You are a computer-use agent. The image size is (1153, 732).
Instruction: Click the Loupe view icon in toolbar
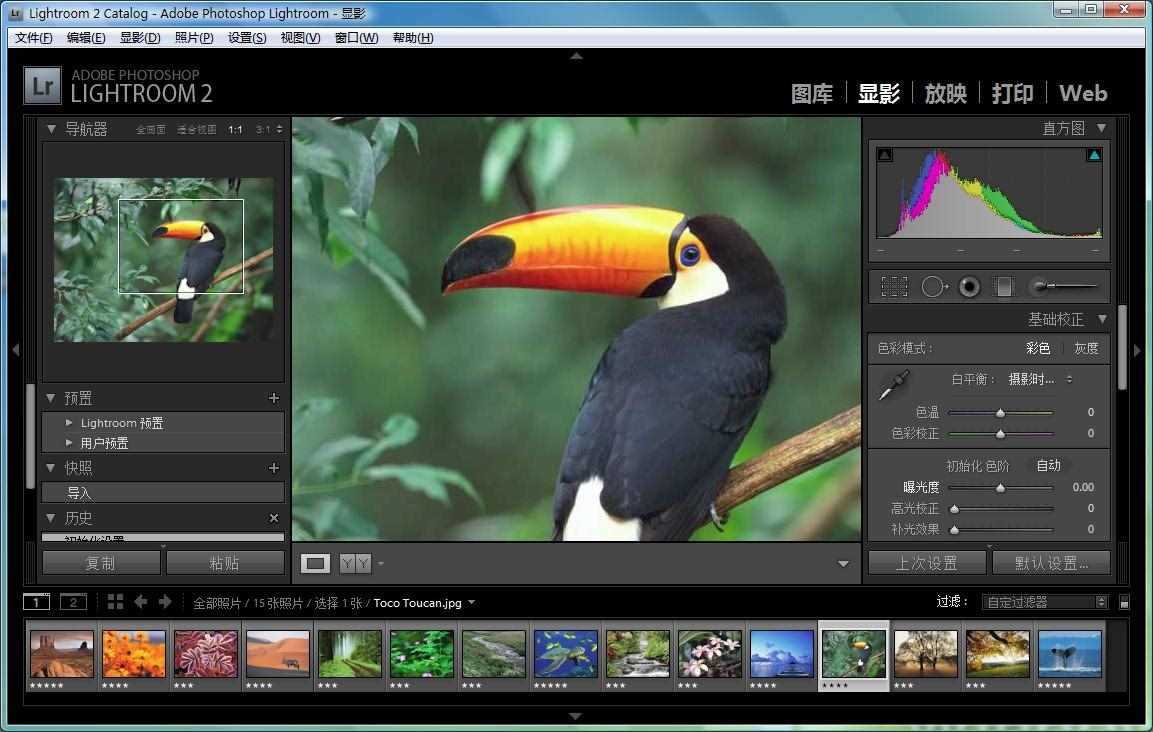(314, 563)
